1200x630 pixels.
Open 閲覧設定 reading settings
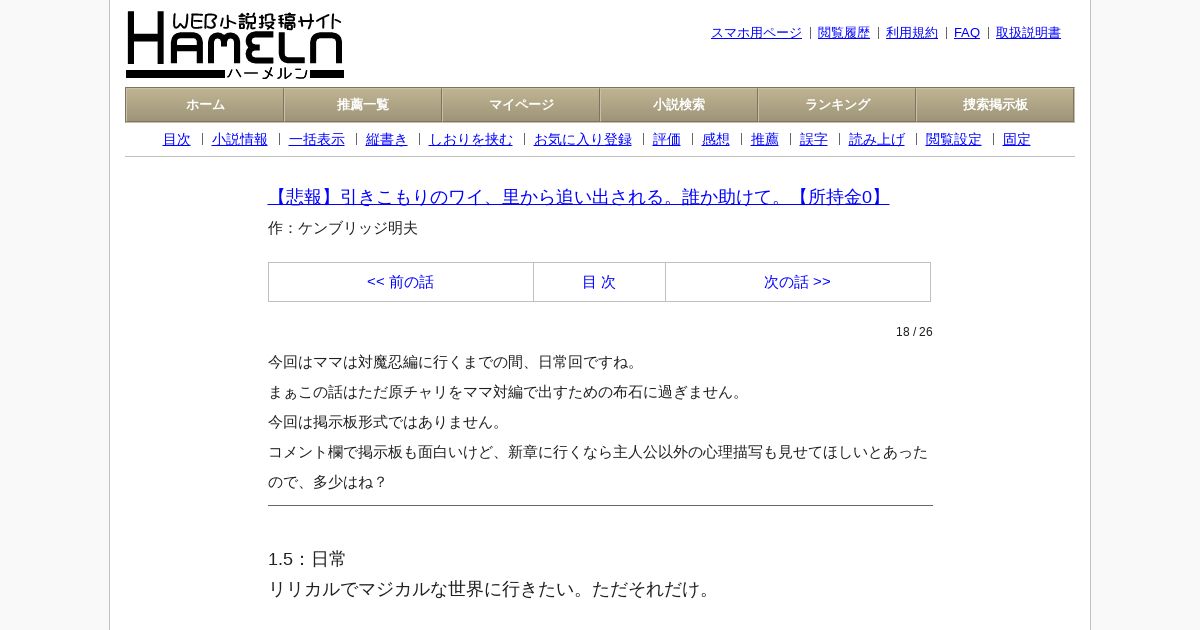954,139
